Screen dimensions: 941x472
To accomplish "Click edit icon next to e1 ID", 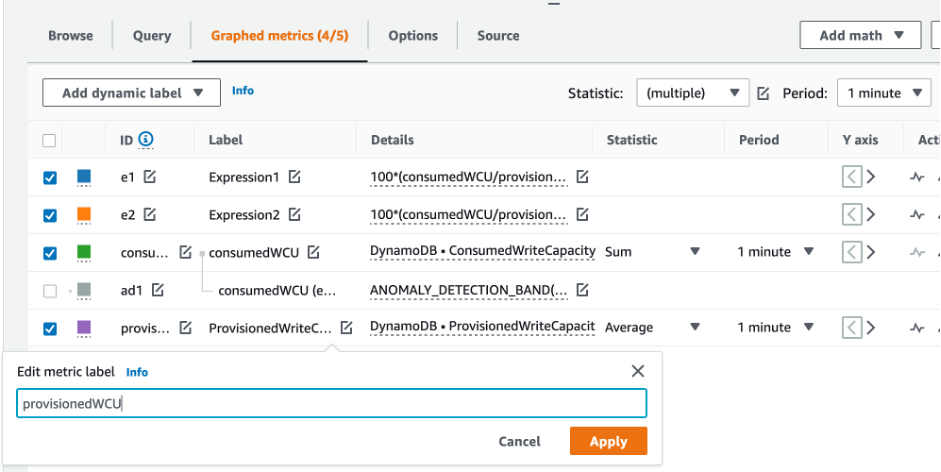I will point(149,177).
